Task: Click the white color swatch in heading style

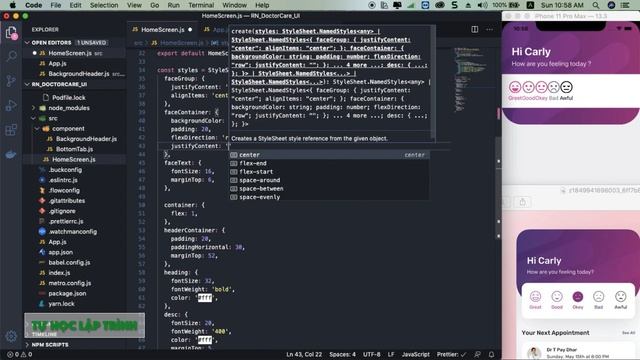Action: click(x=205, y=298)
